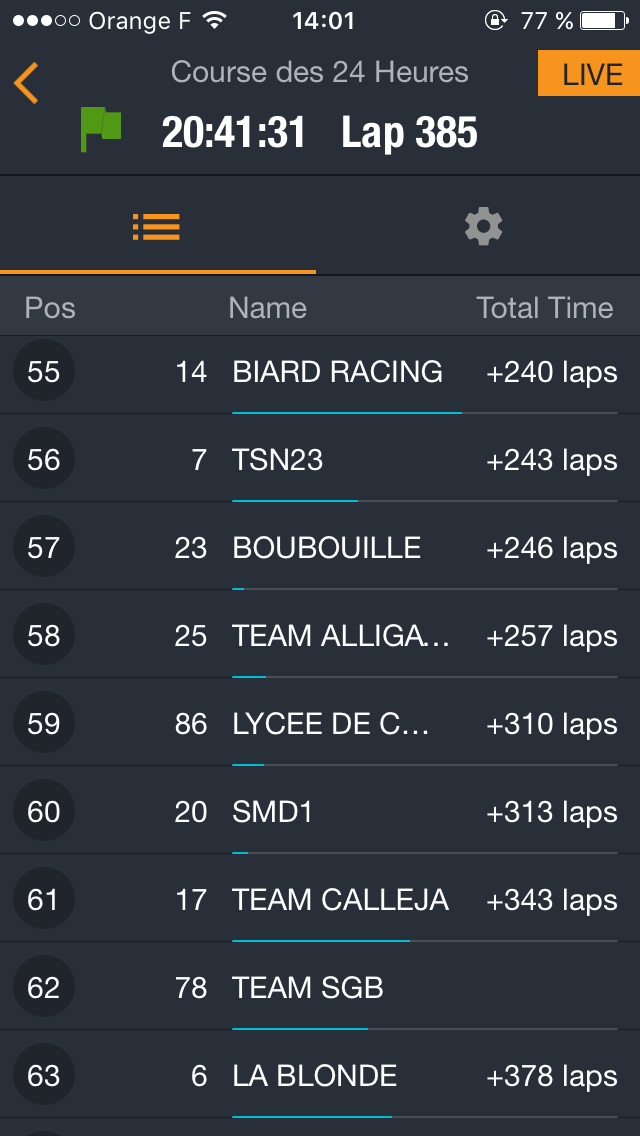Tap the Total Time column header
Viewport: 640px width, 1136px height.
pos(544,308)
